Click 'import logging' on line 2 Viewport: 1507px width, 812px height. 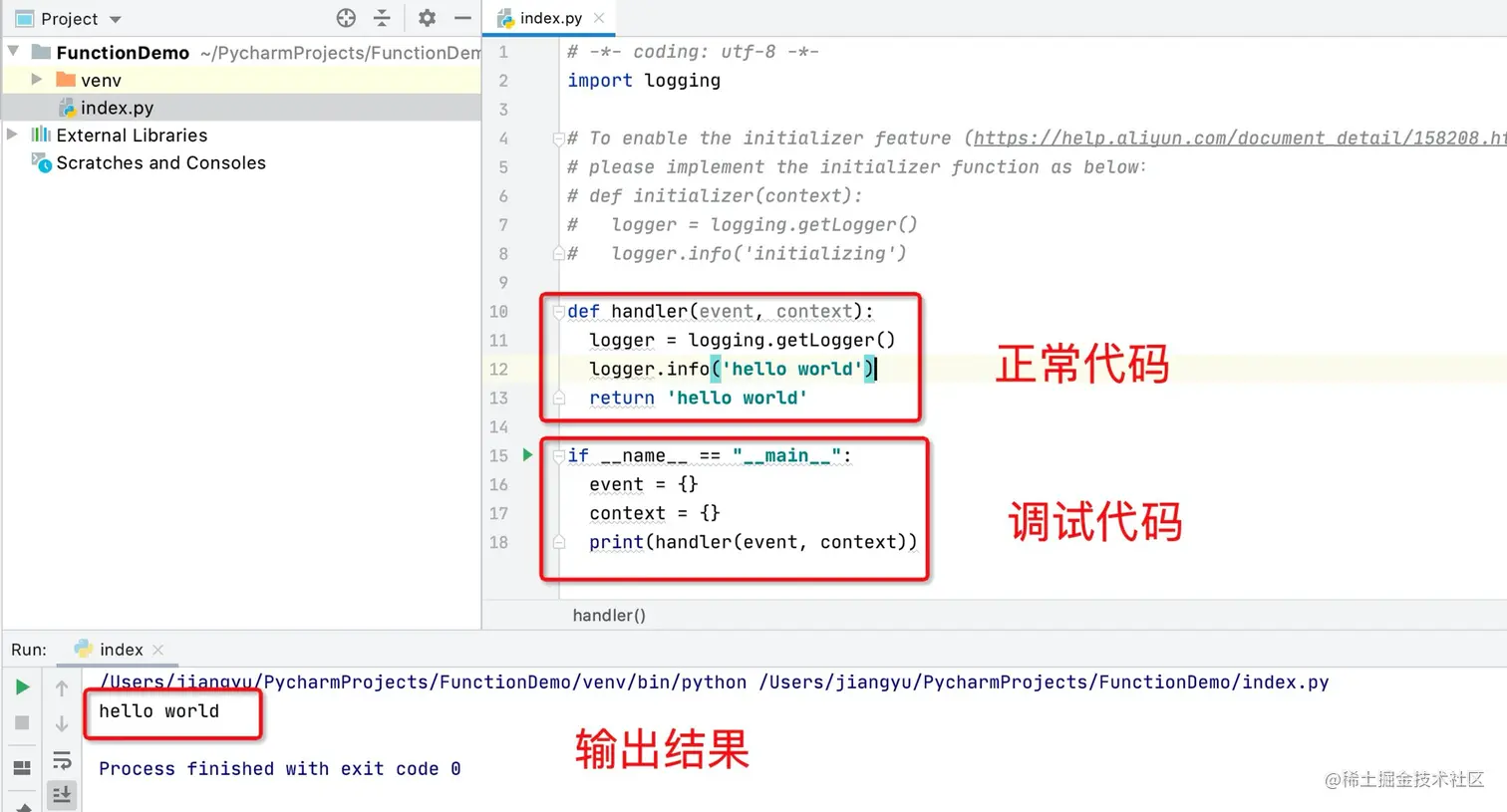(644, 80)
